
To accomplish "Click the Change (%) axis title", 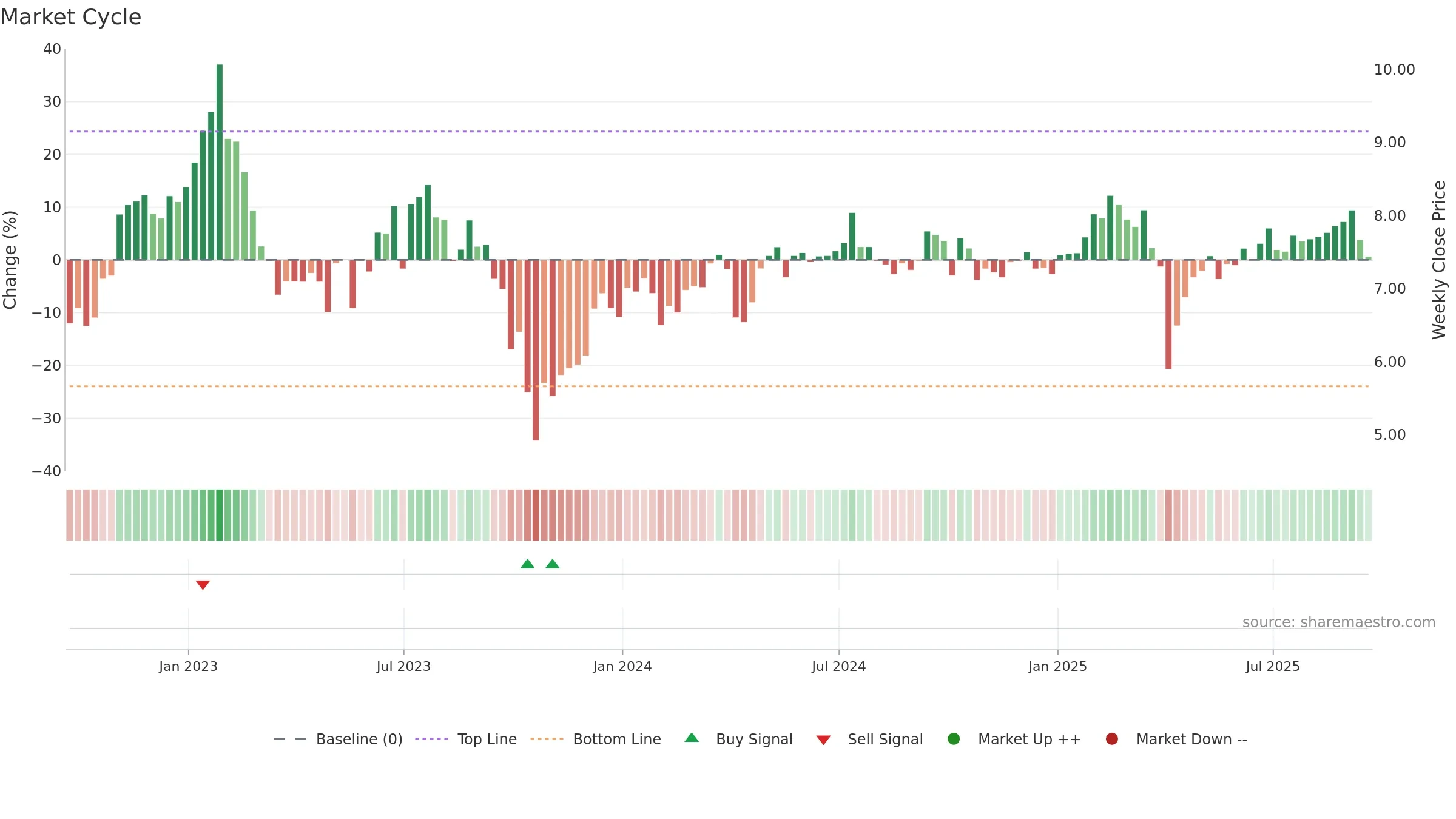I will tap(10, 260).
